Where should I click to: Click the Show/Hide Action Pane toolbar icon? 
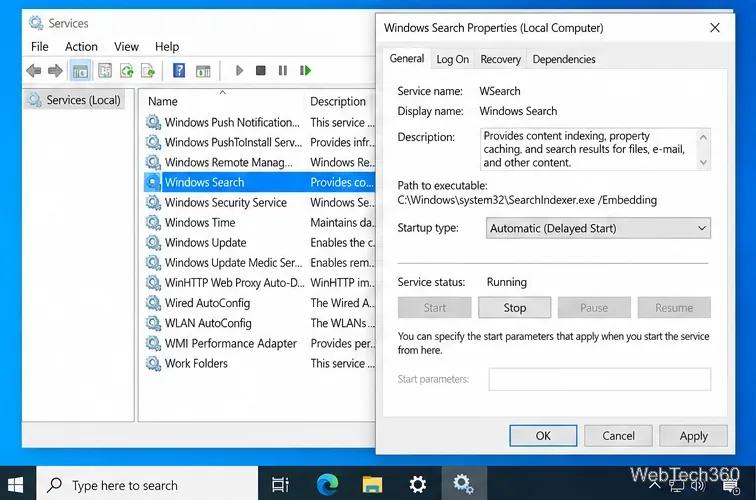click(x=203, y=71)
